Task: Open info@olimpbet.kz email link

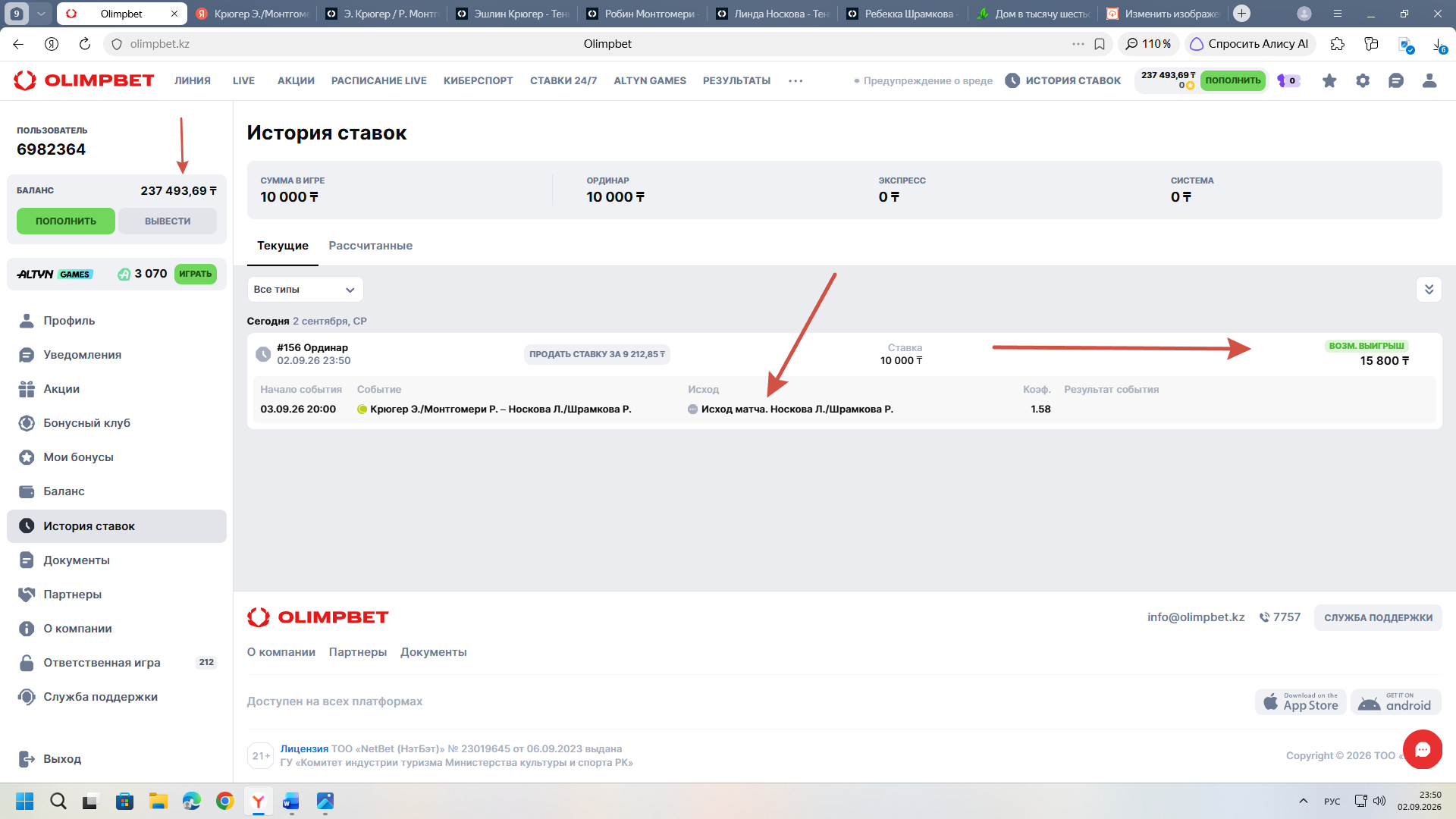Action: tap(1196, 617)
